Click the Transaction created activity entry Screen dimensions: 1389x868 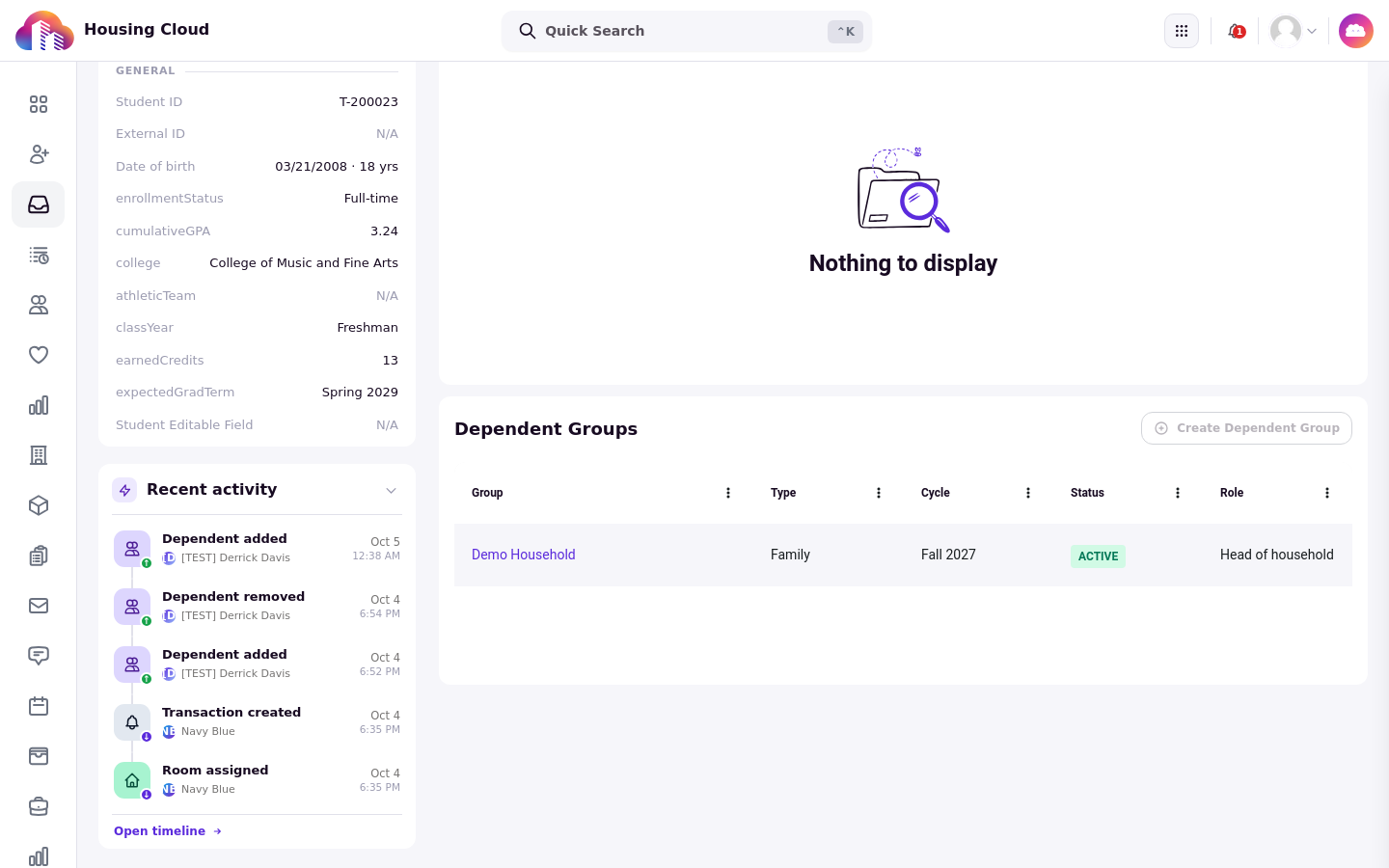(257, 722)
